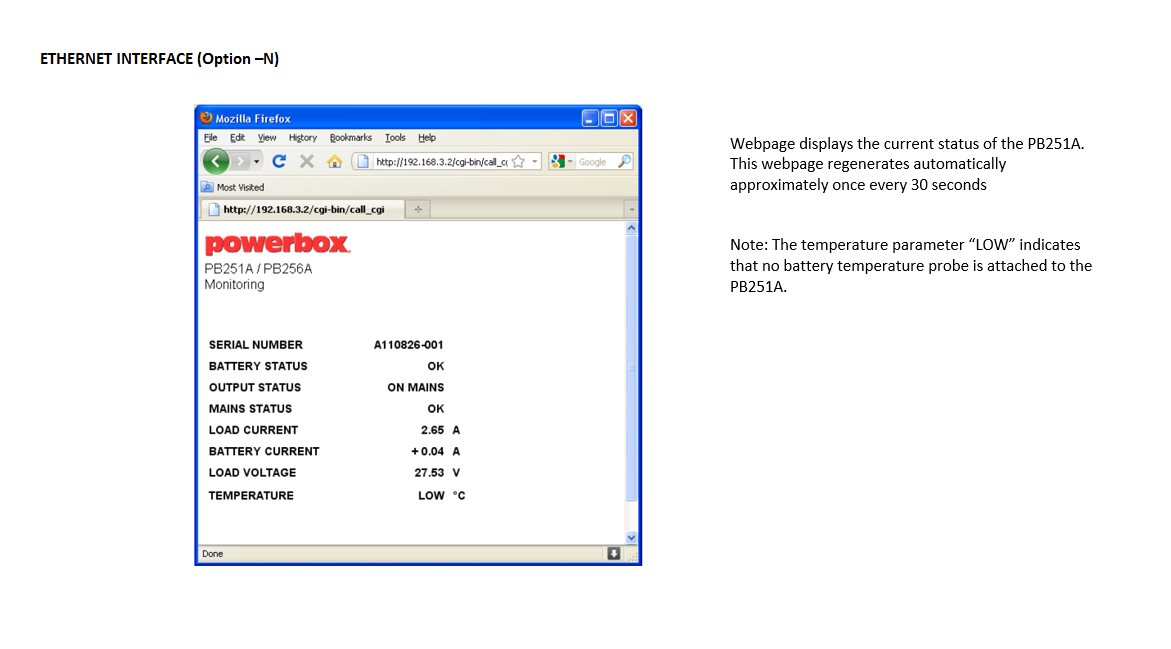Open the search engine selector dropdown
Image resolution: width=1171 pixels, height=649 pixels.
[570, 161]
